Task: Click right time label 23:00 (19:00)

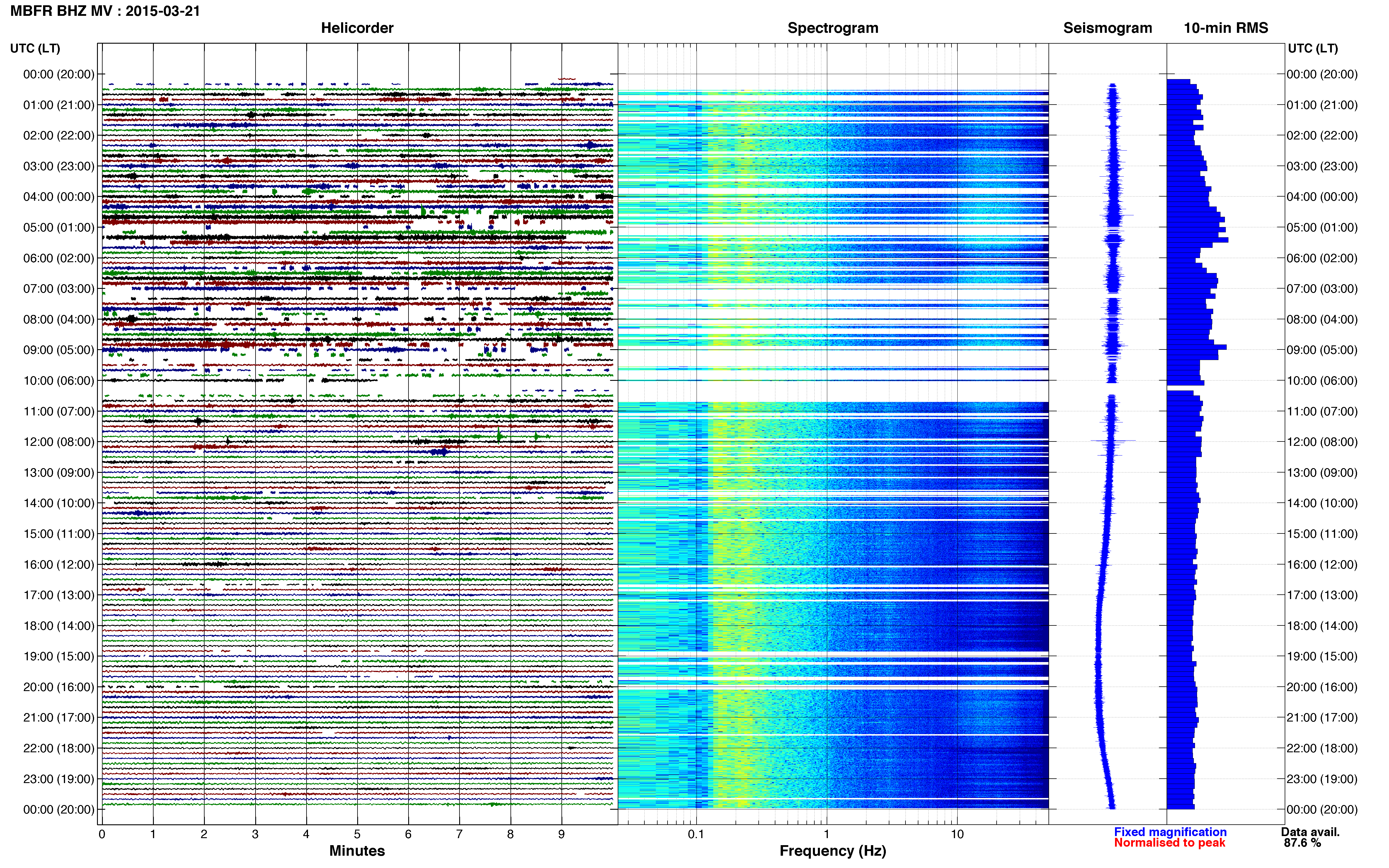Action: pos(1322,779)
